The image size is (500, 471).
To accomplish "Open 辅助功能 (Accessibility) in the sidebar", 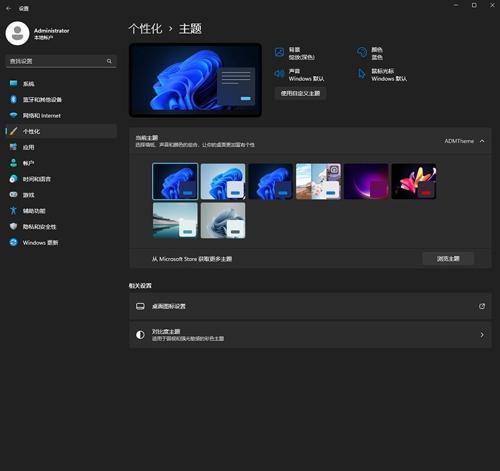I will point(61,211).
